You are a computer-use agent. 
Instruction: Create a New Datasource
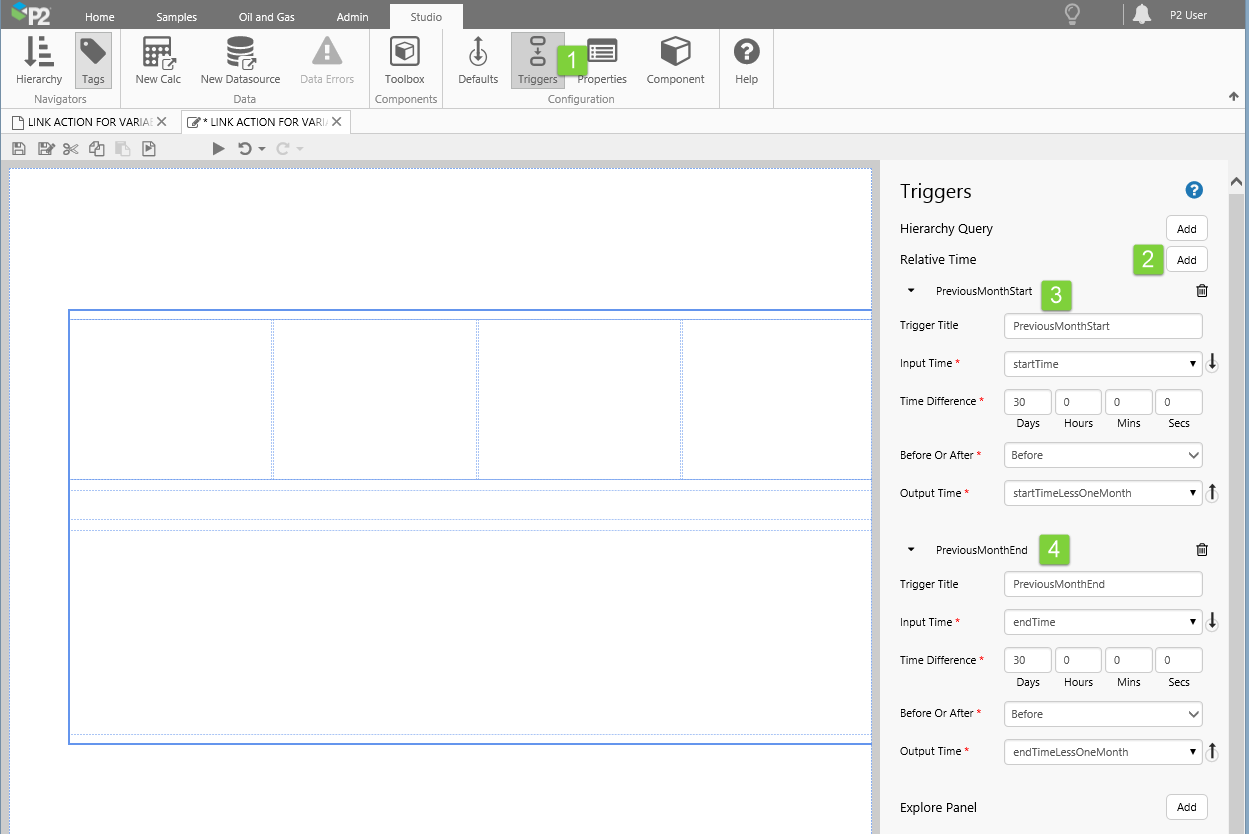point(240,60)
